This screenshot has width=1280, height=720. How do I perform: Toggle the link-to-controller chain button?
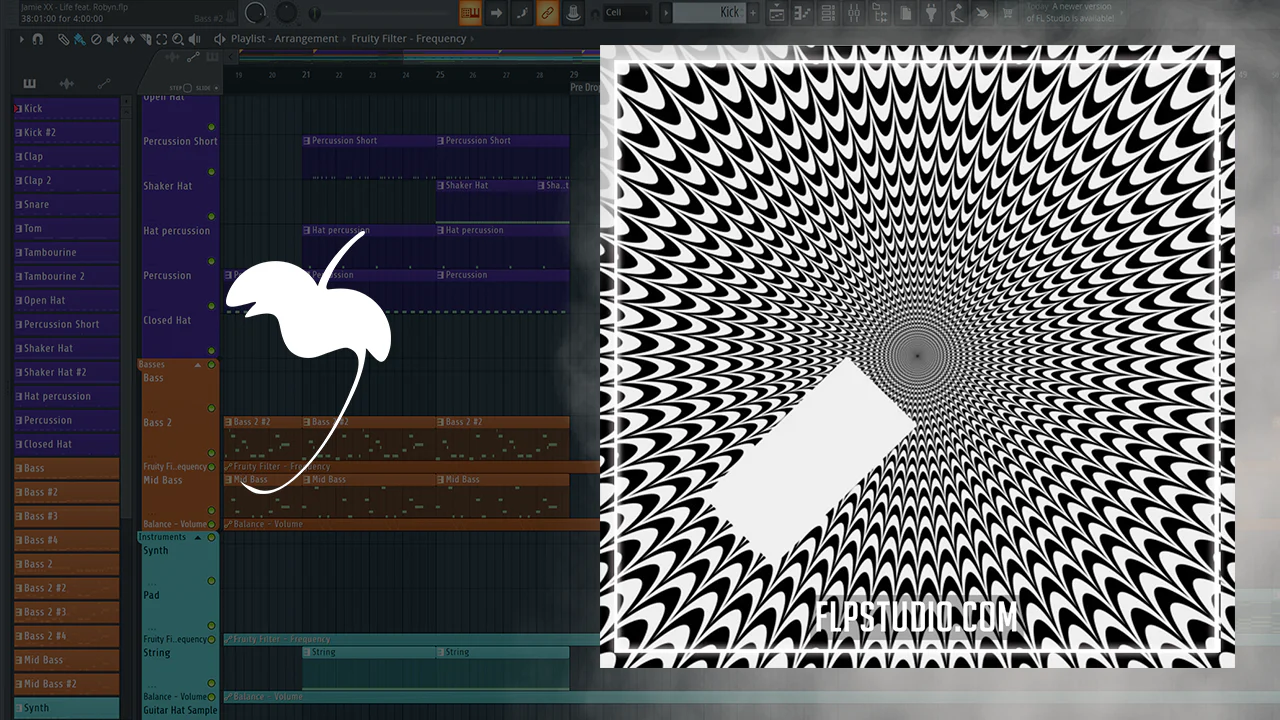(x=547, y=13)
